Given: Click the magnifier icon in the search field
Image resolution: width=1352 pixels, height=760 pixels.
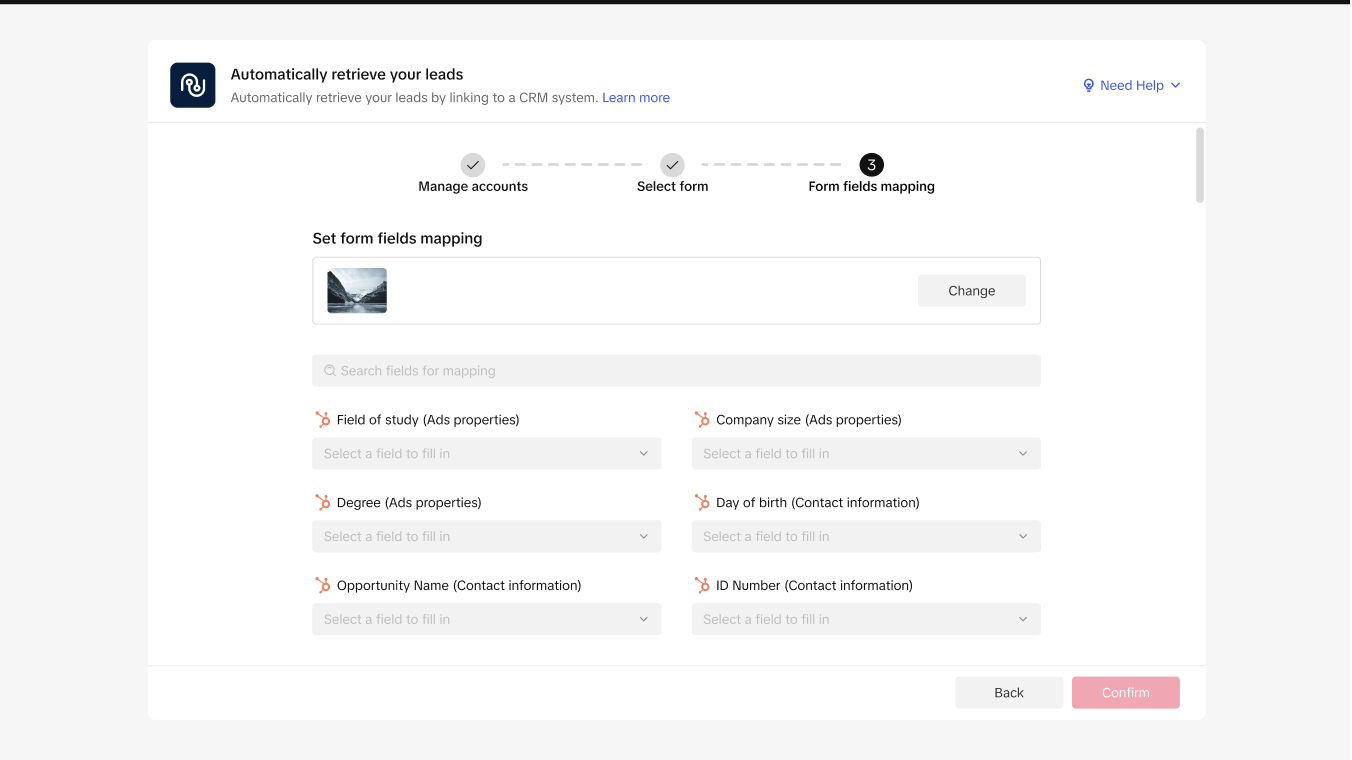Looking at the screenshot, I should (330, 371).
